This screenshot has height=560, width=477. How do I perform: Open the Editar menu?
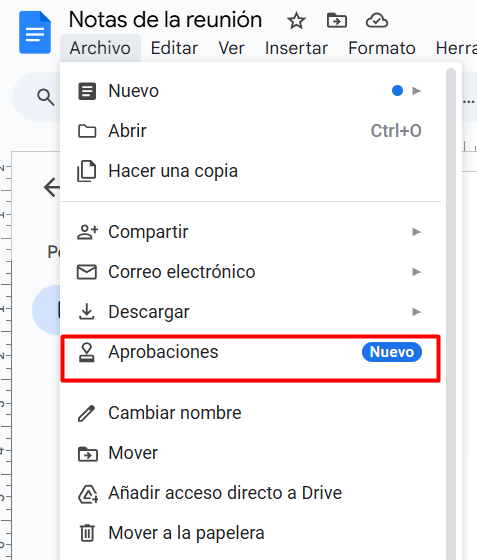(x=174, y=48)
